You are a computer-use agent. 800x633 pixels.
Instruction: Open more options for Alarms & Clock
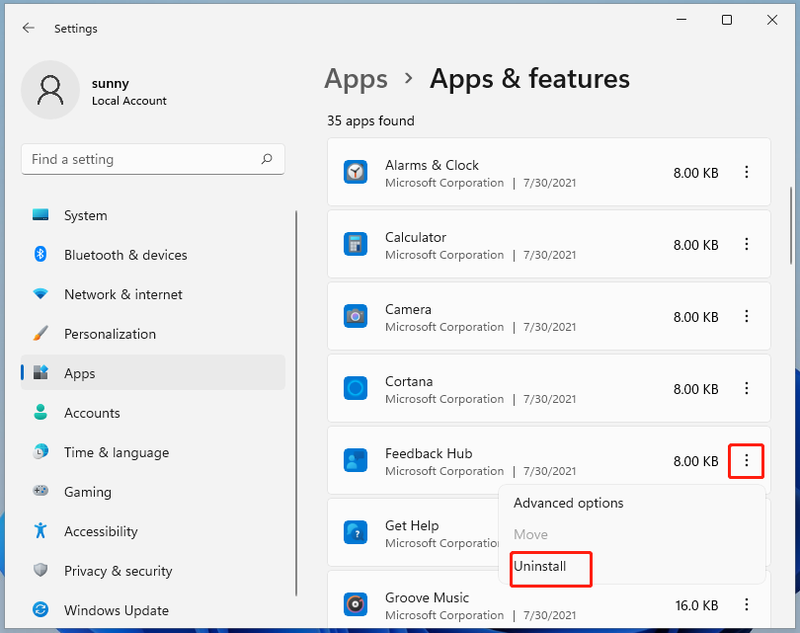coord(746,172)
